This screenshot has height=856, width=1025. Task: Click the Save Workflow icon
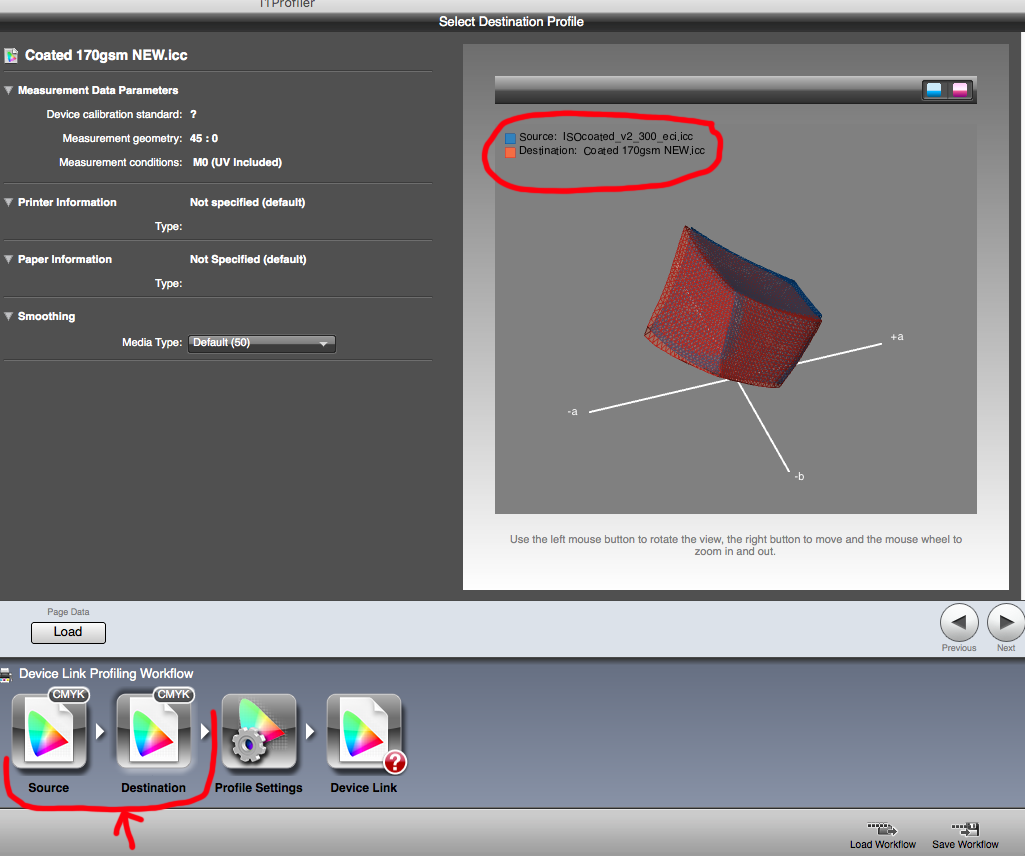[x=966, y=829]
